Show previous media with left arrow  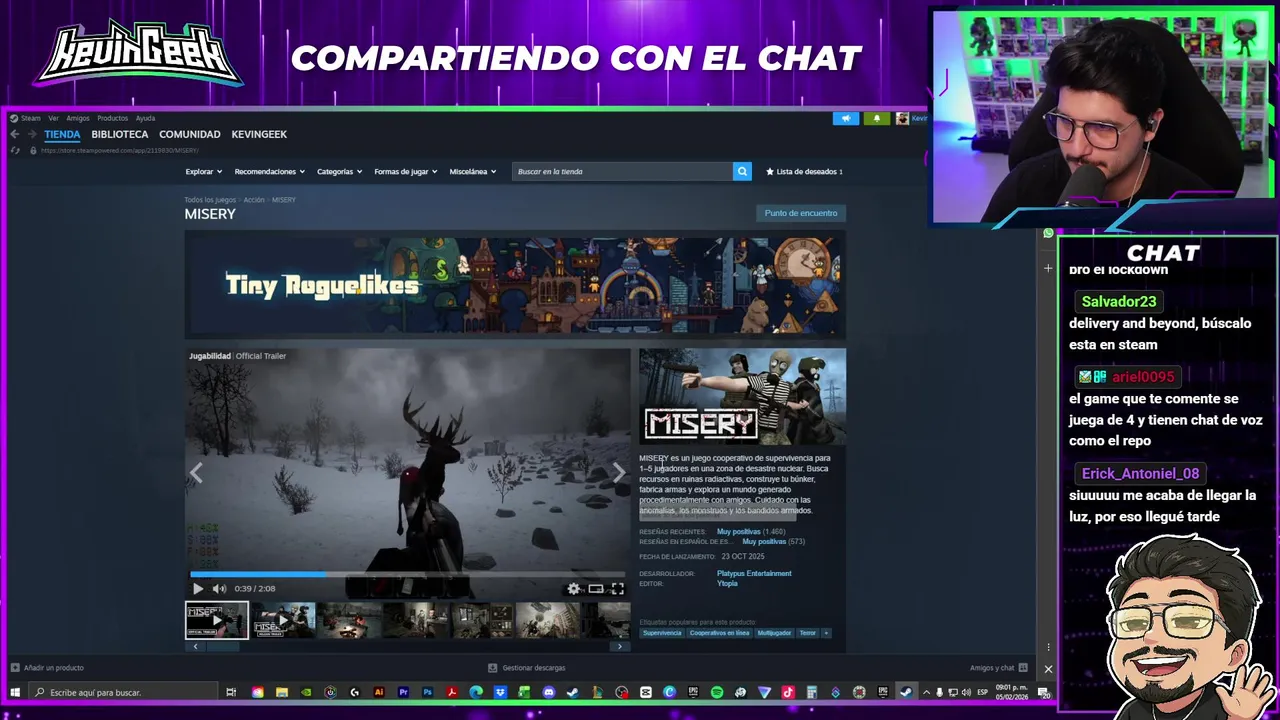tap(196, 473)
